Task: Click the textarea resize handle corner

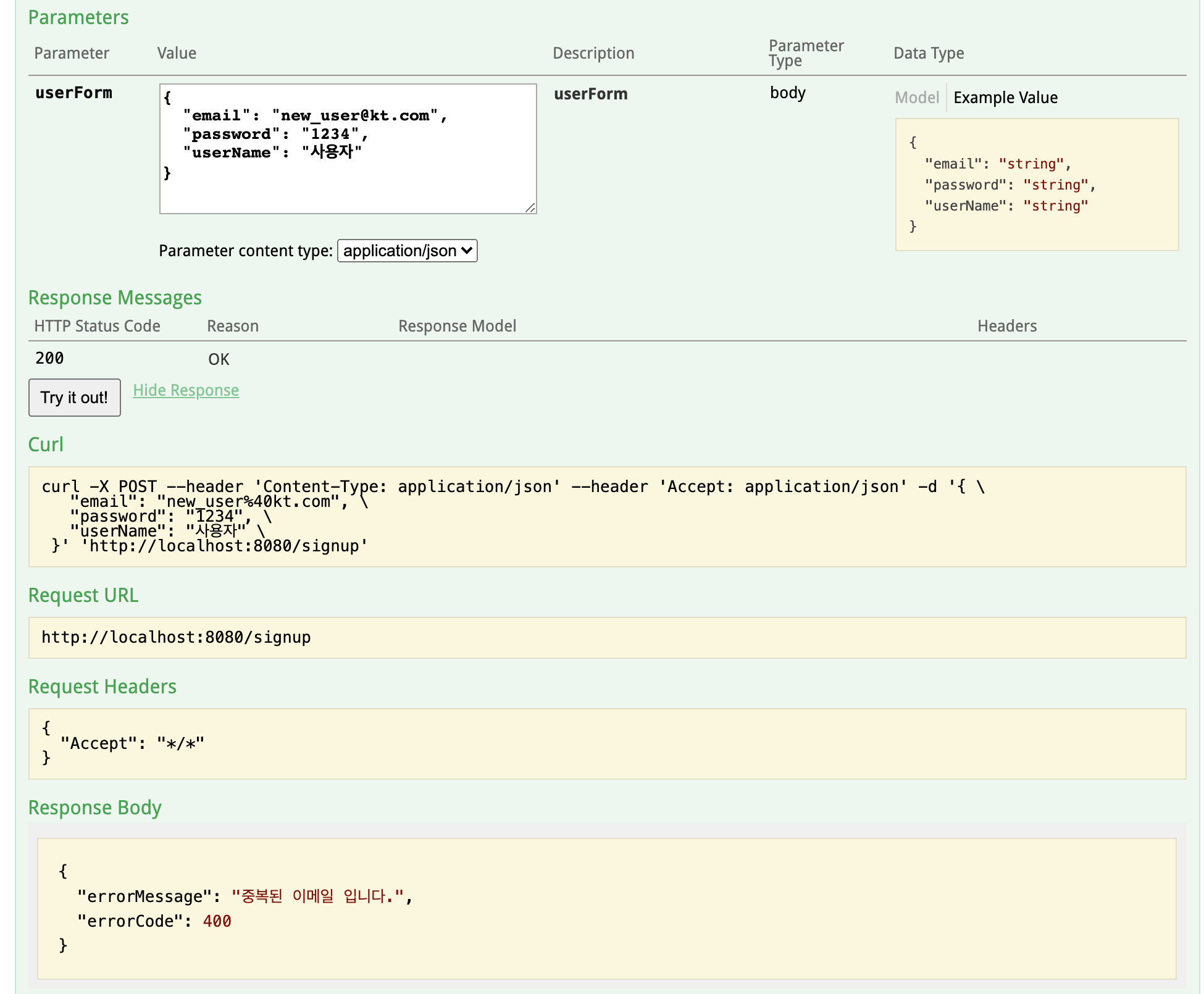Action: tap(530, 208)
